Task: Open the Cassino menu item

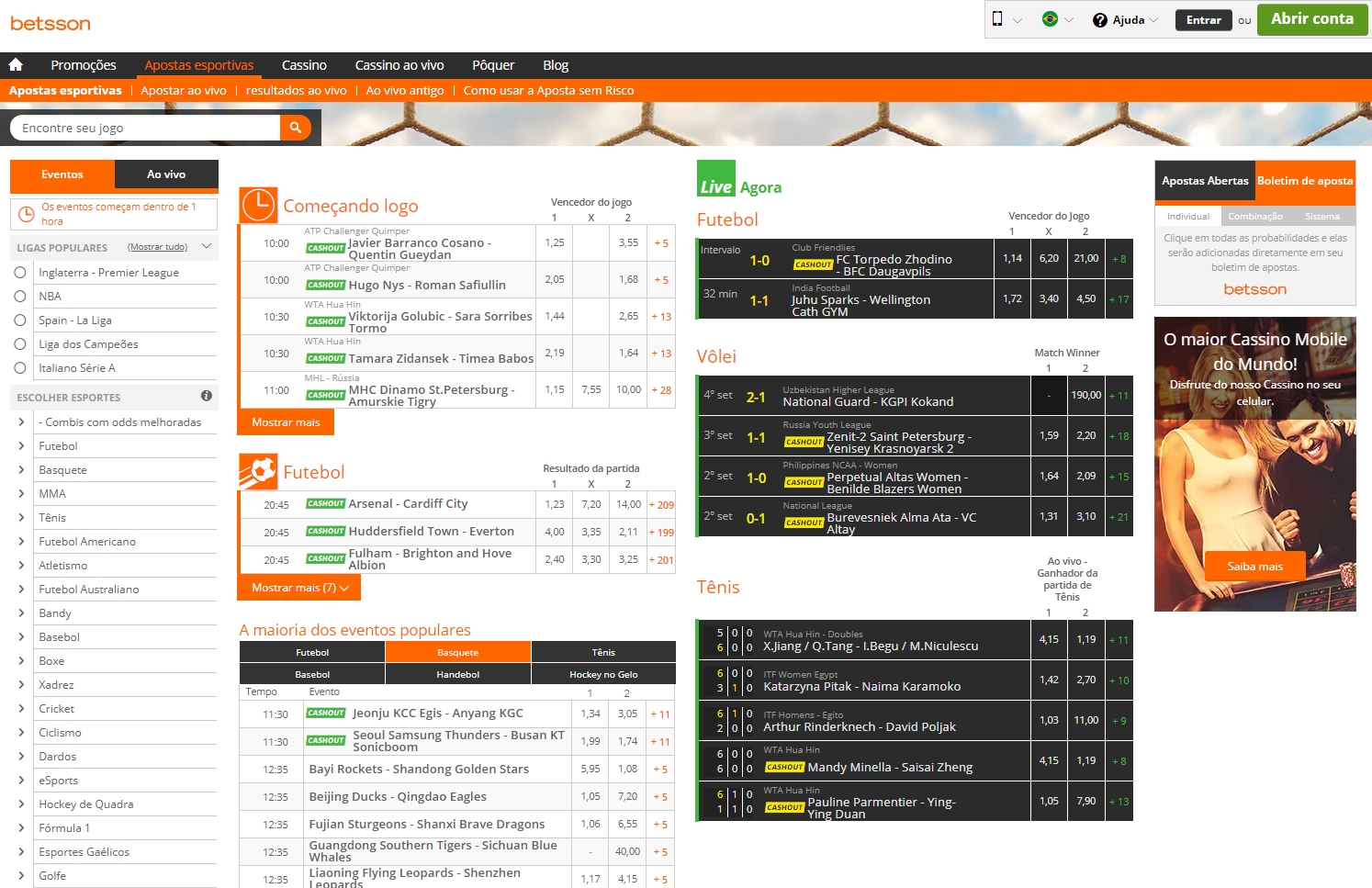Action: [304, 65]
